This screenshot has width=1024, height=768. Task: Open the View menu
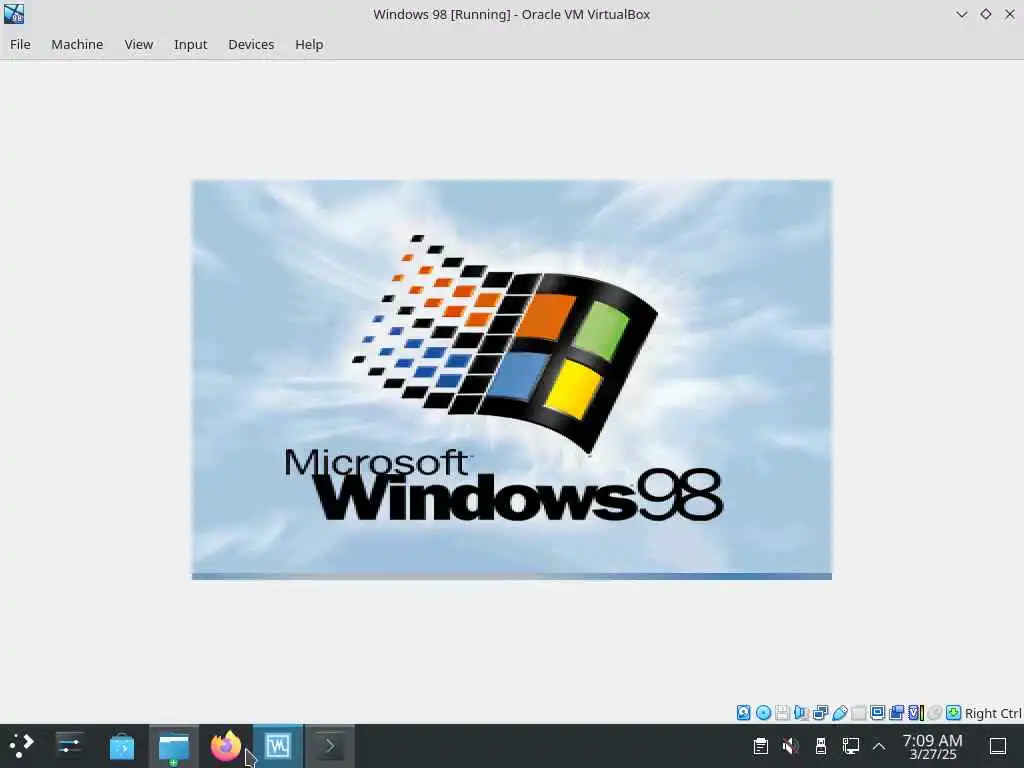tap(138, 44)
